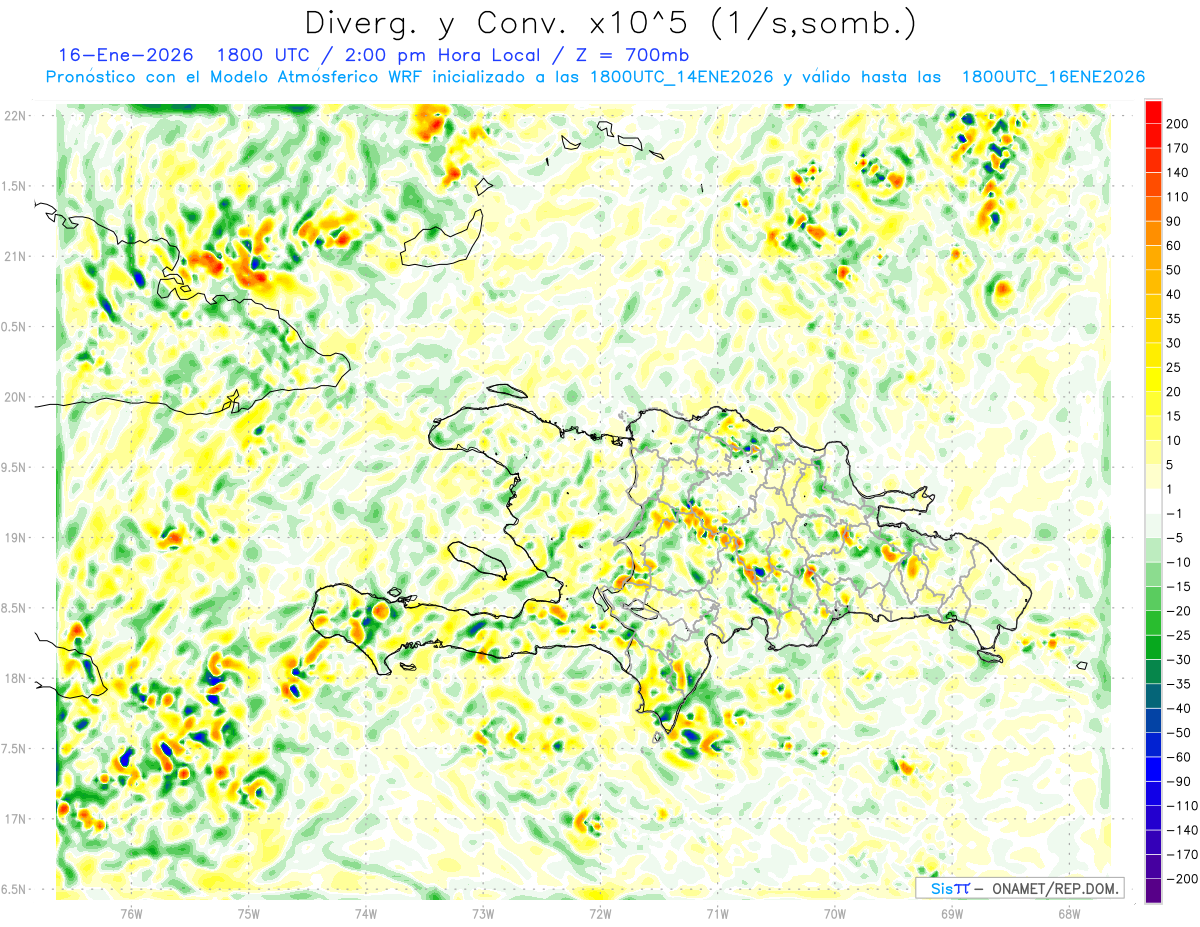Click the '1800UTC_16ENE2026' valid-until time text

point(1053,77)
